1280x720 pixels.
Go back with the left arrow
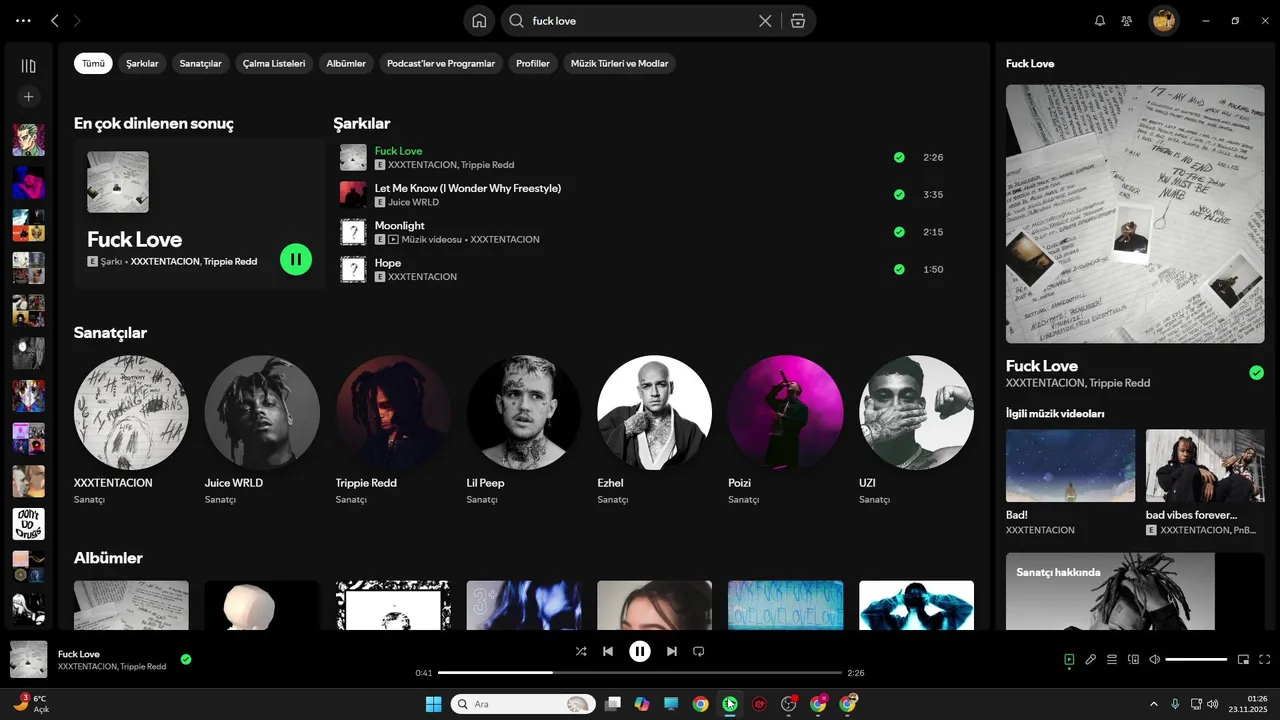click(55, 20)
